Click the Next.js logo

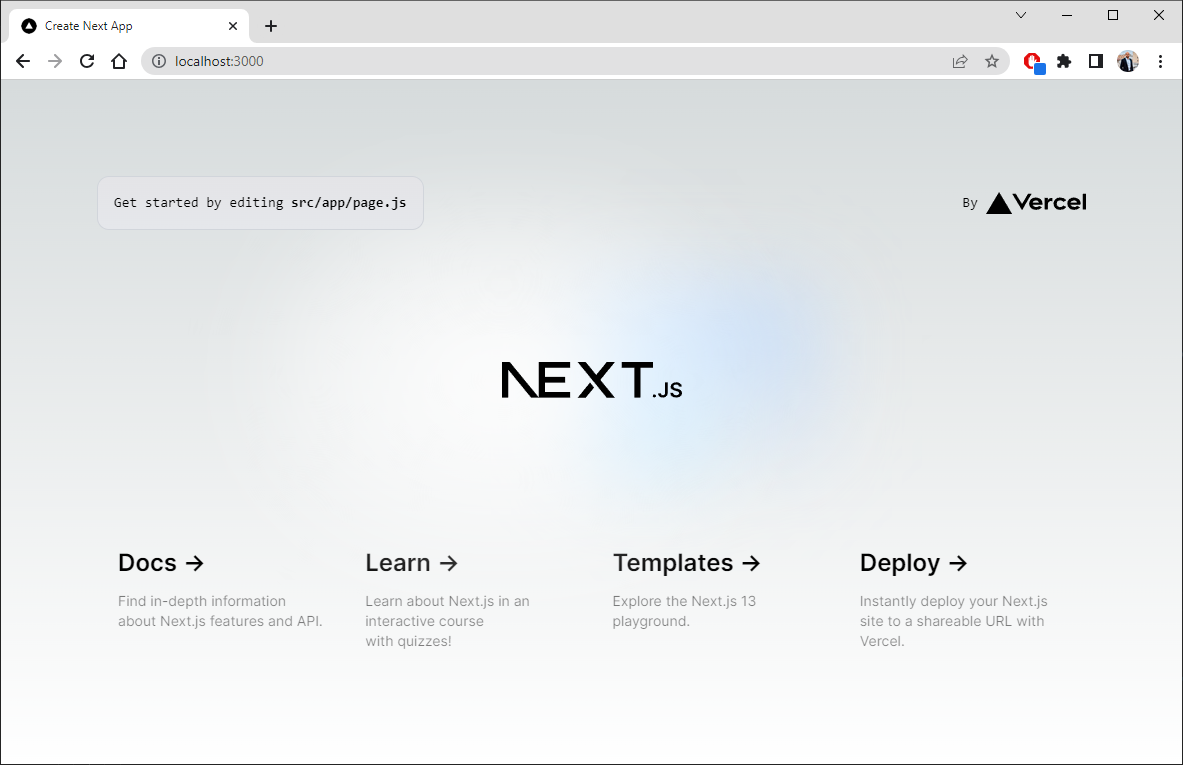pos(592,379)
